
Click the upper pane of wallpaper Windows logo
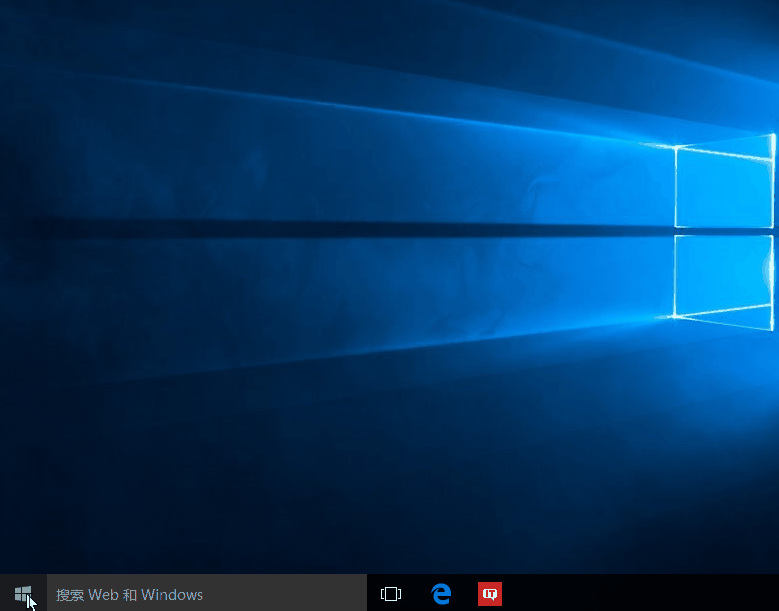click(x=724, y=186)
